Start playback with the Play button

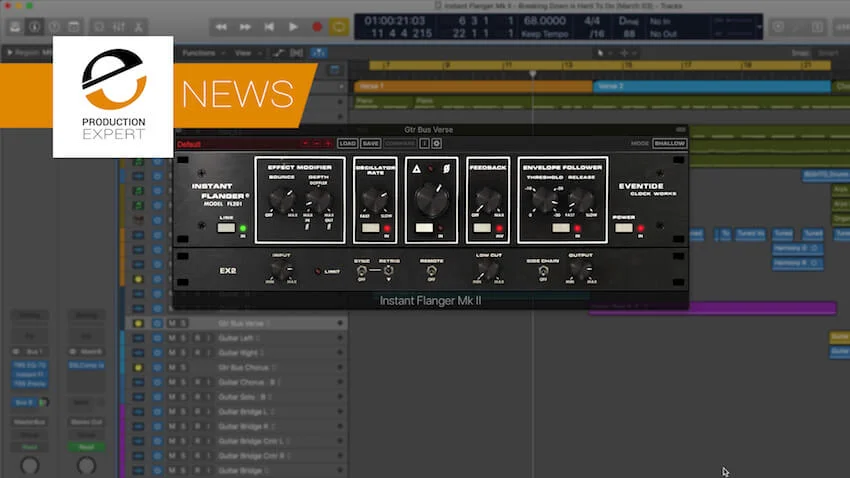(293, 27)
